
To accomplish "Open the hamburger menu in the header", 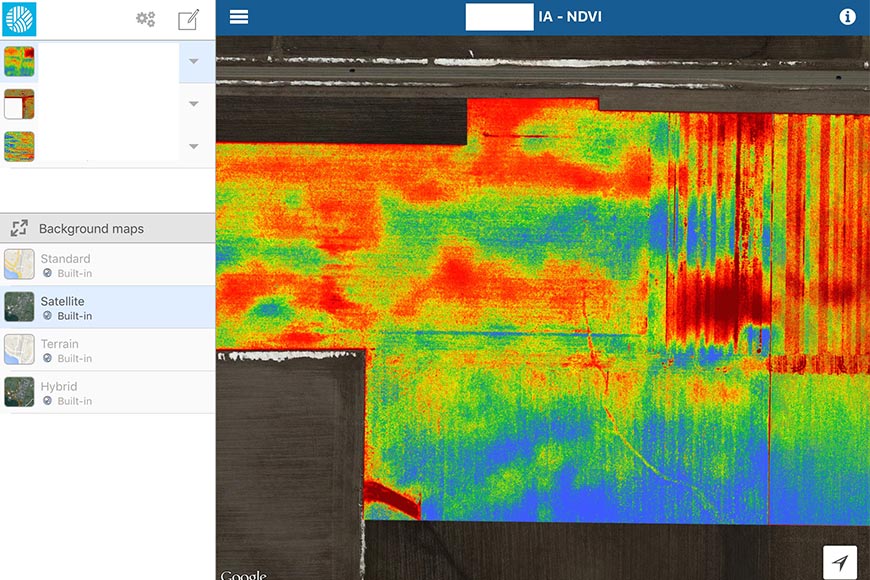I will (239, 17).
